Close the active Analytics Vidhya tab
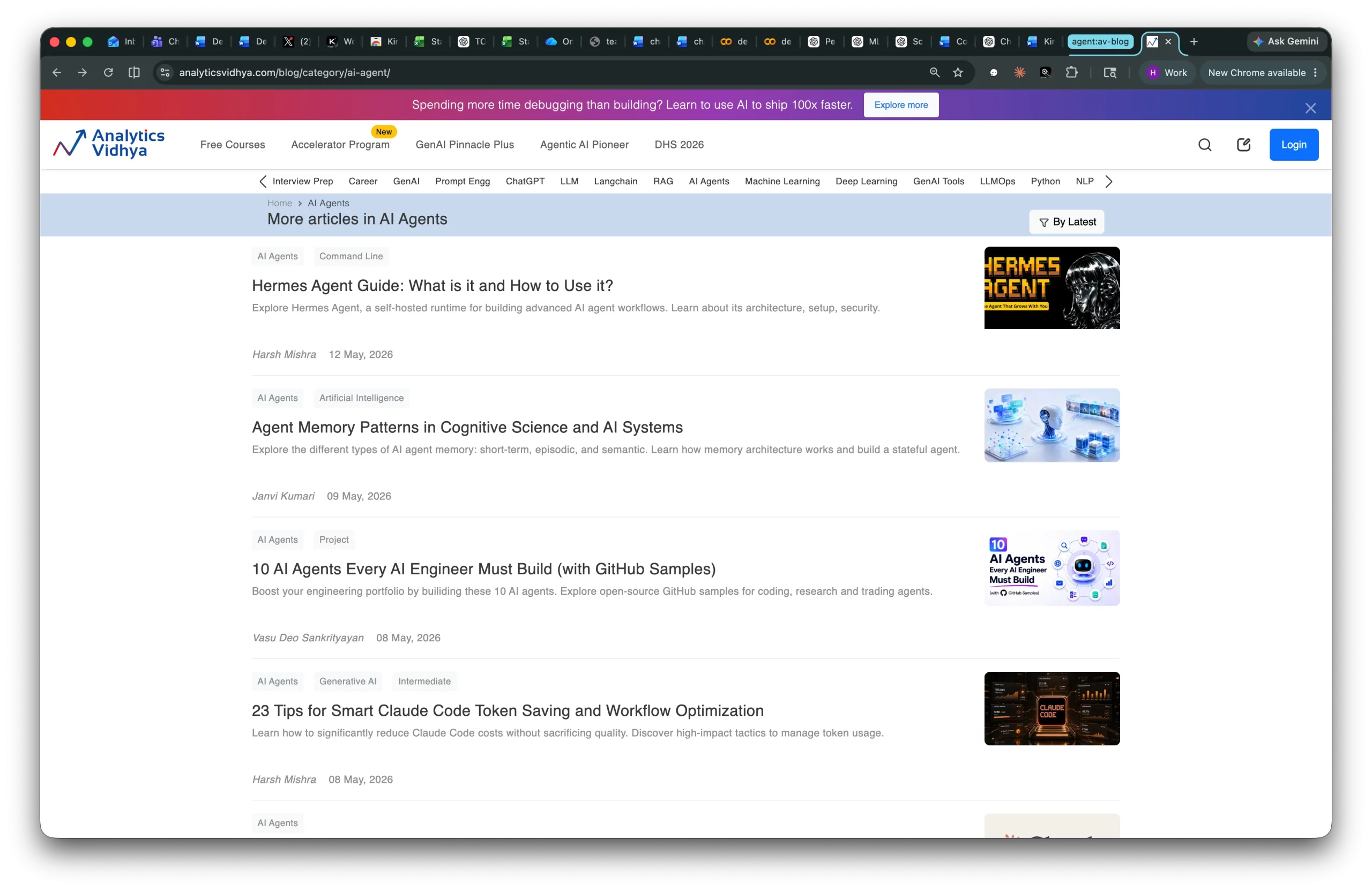 click(1168, 41)
